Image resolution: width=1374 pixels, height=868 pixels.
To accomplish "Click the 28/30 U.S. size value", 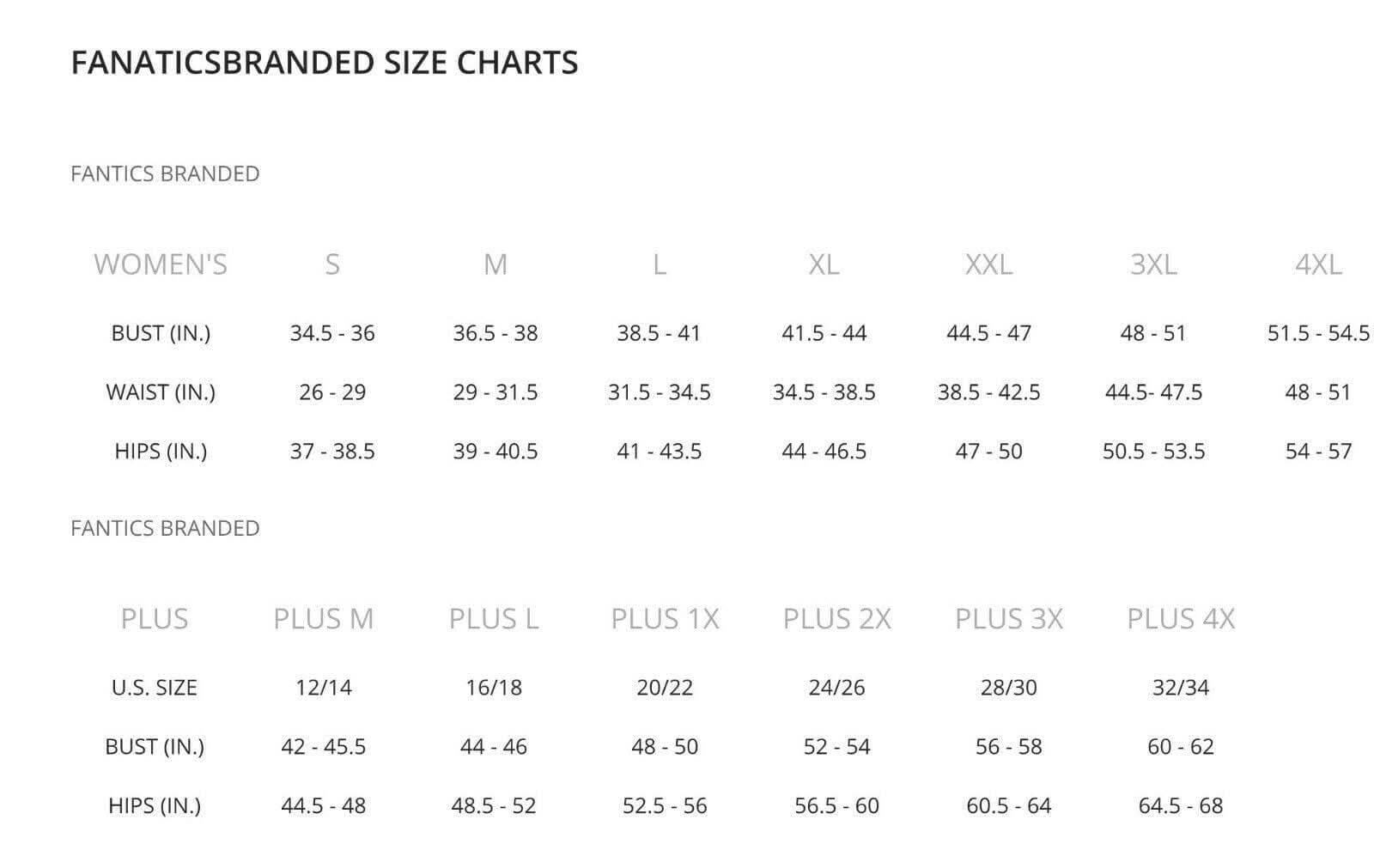I will click(x=1009, y=688).
